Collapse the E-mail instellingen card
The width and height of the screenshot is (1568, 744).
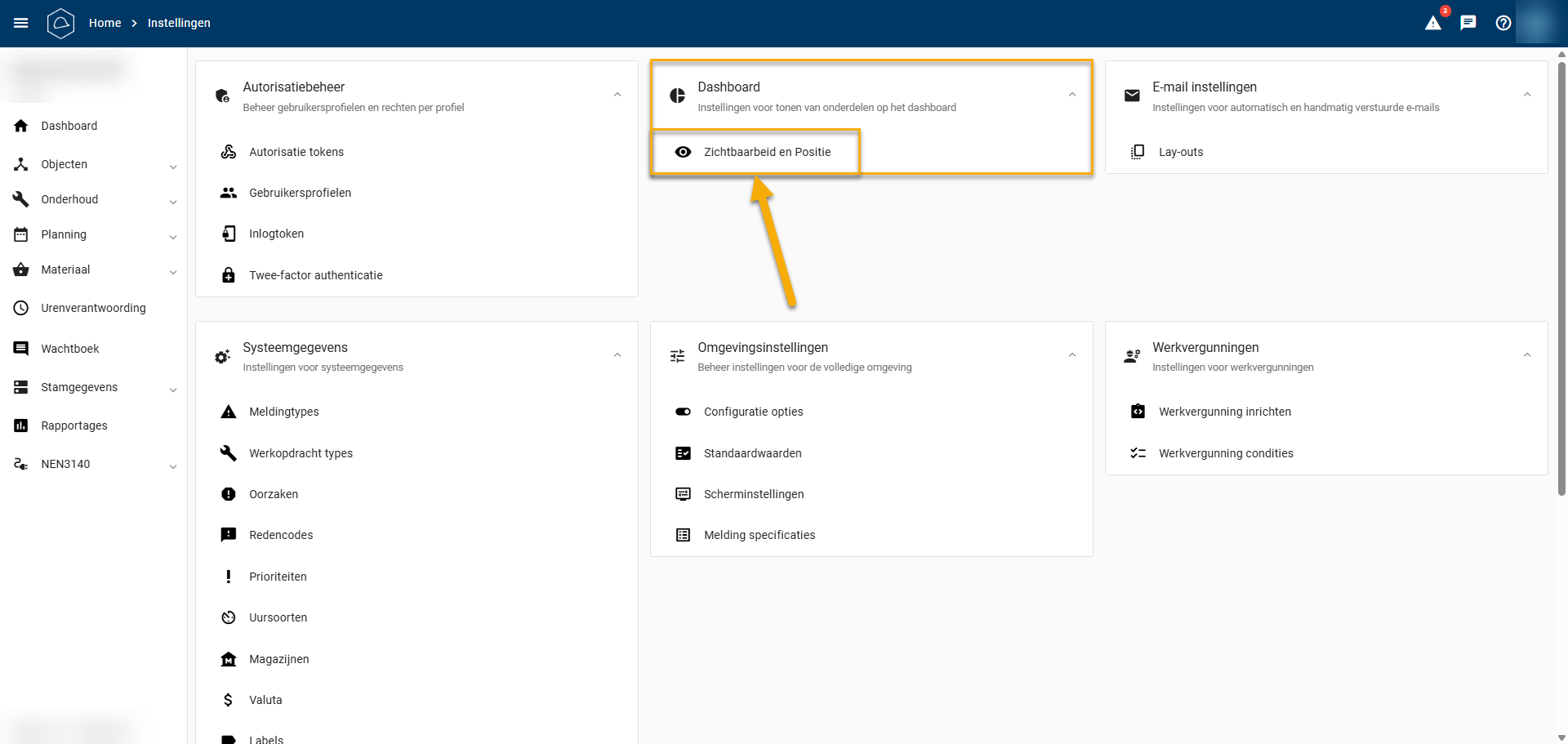1526,95
